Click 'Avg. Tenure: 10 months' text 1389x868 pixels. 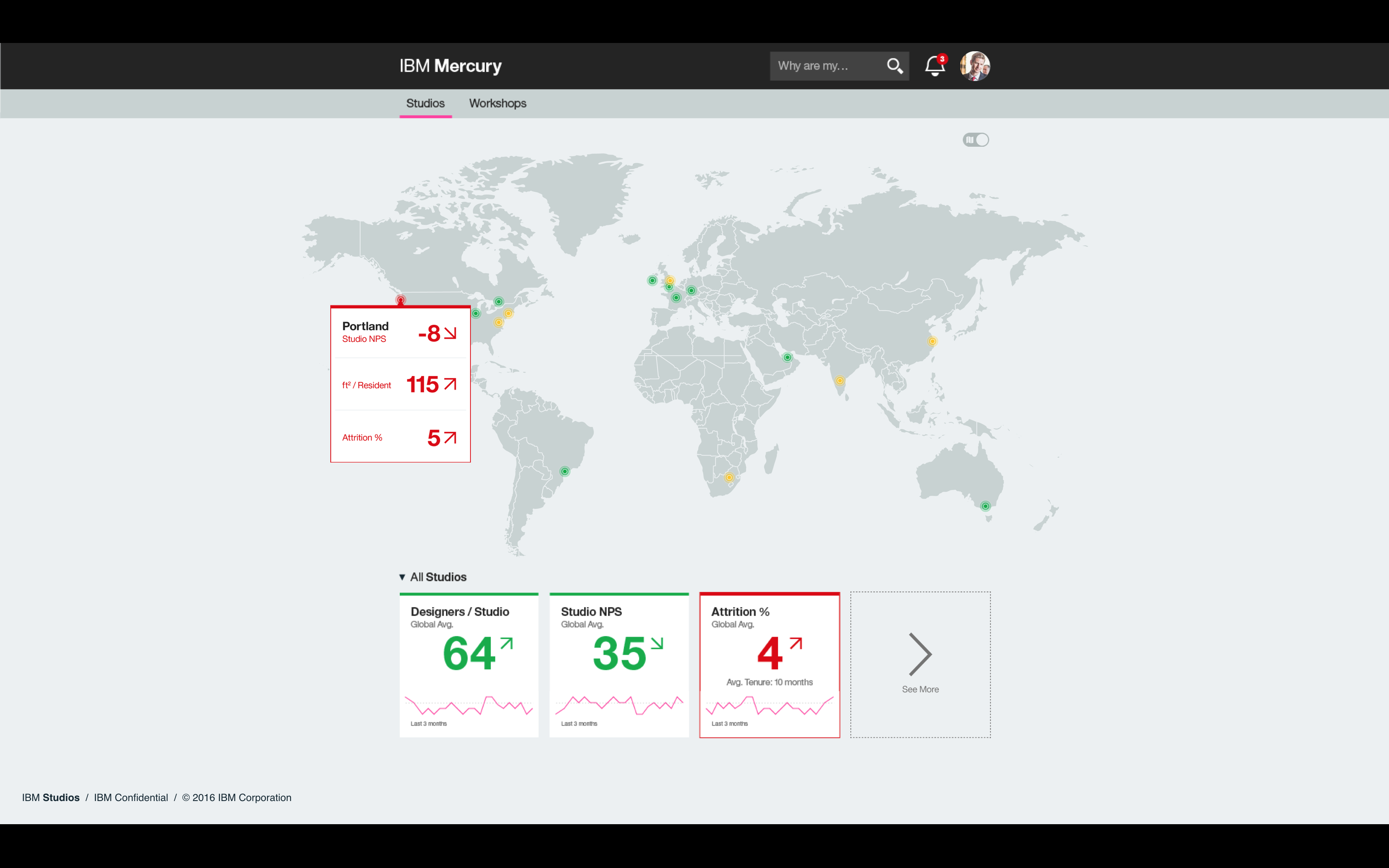click(770, 682)
